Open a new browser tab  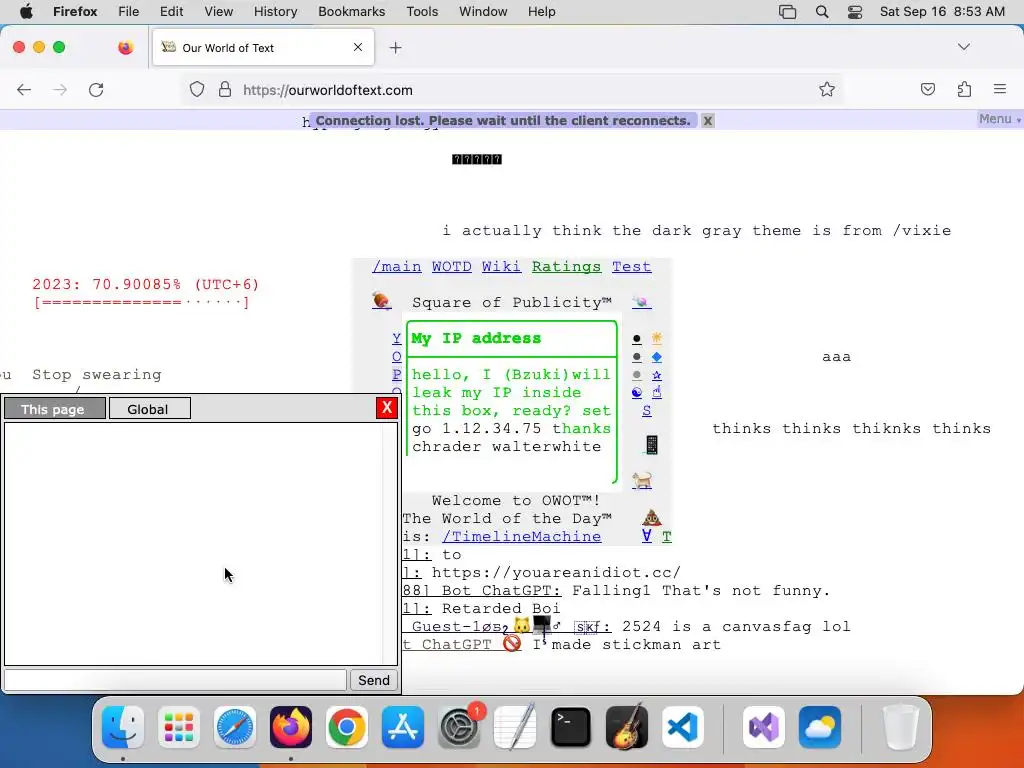395,48
